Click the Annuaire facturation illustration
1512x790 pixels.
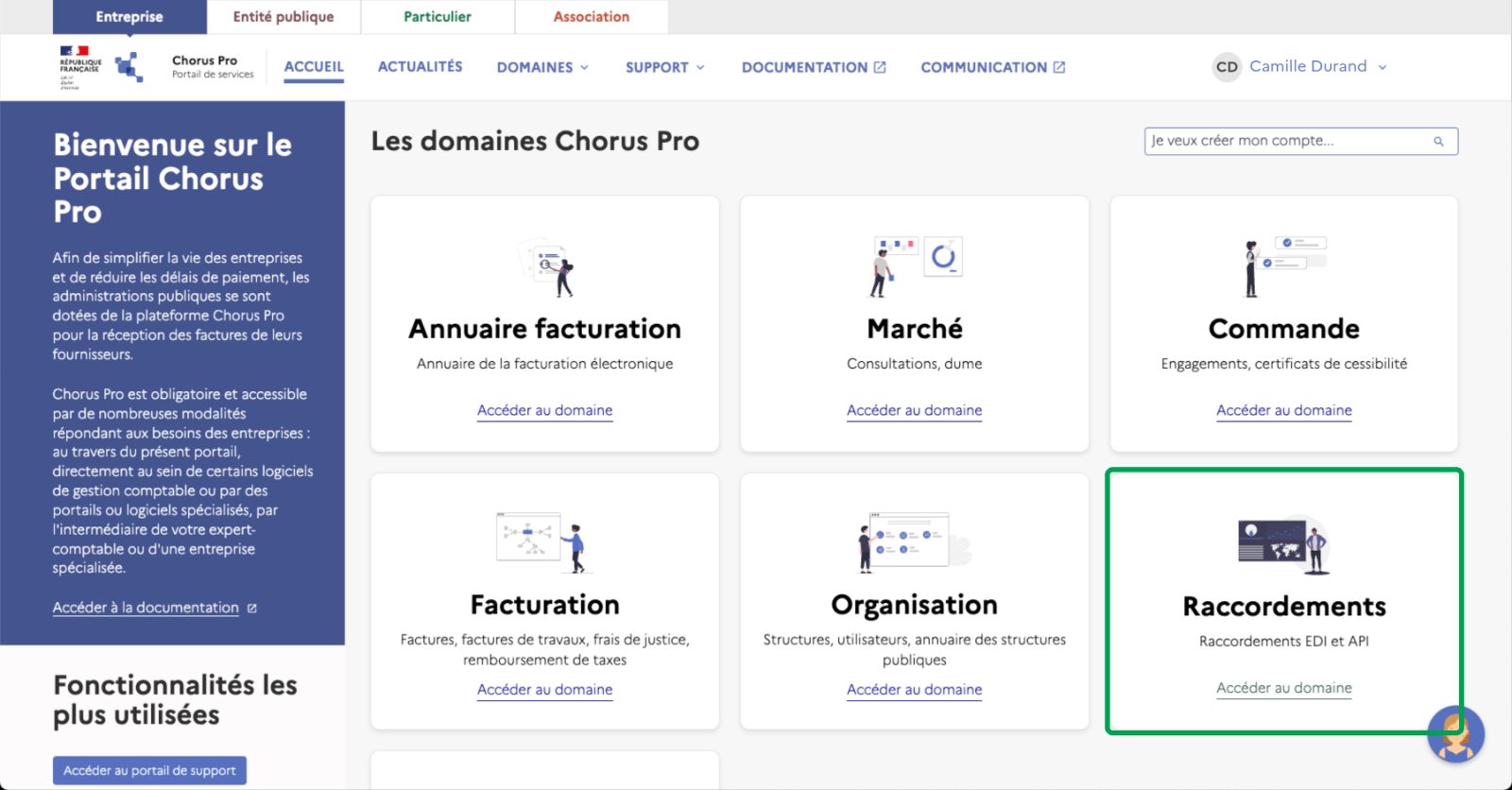tap(546, 267)
